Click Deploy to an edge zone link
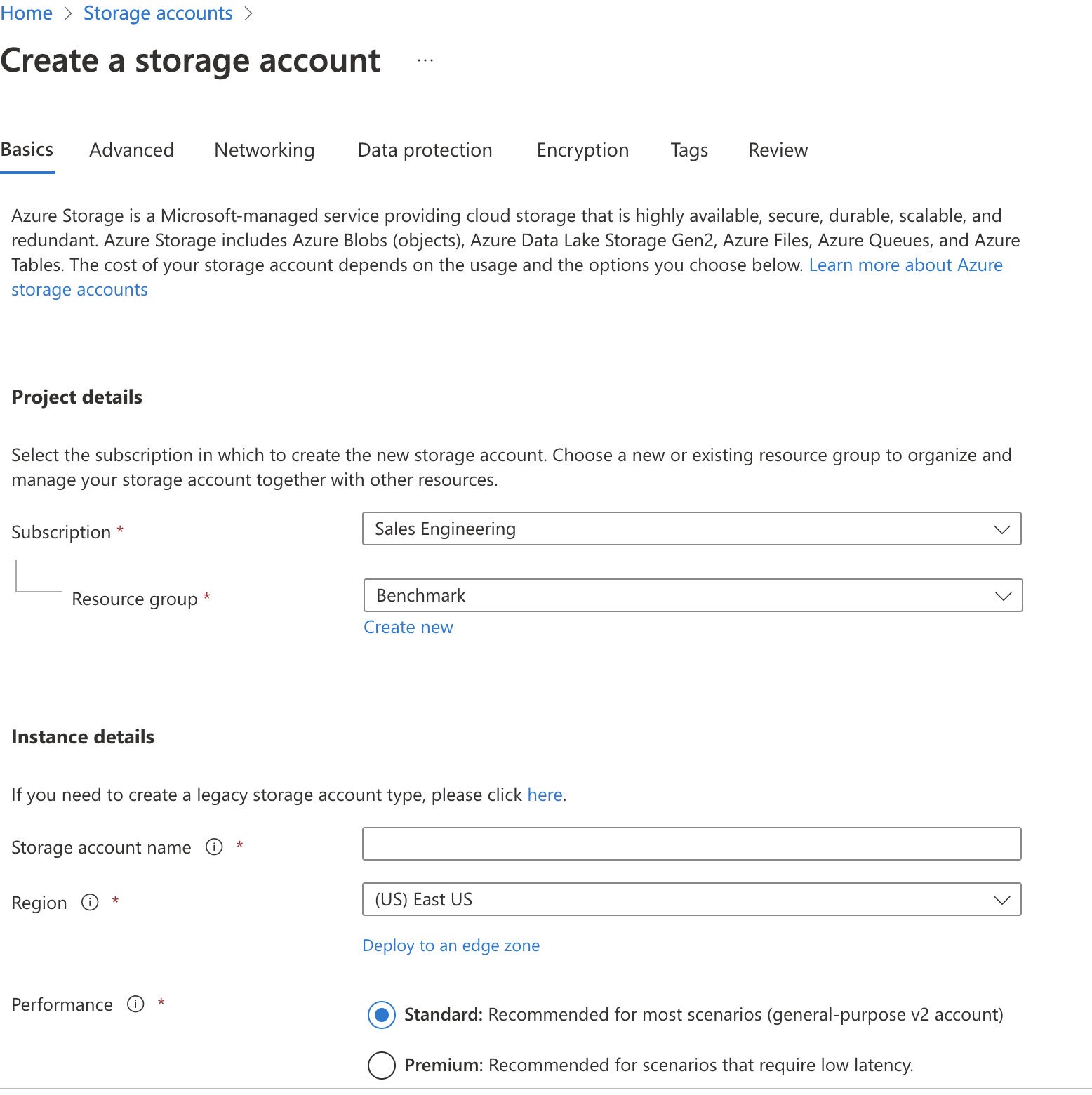This screenshot has width=1092, height=1095. click(x=451, y=945)
